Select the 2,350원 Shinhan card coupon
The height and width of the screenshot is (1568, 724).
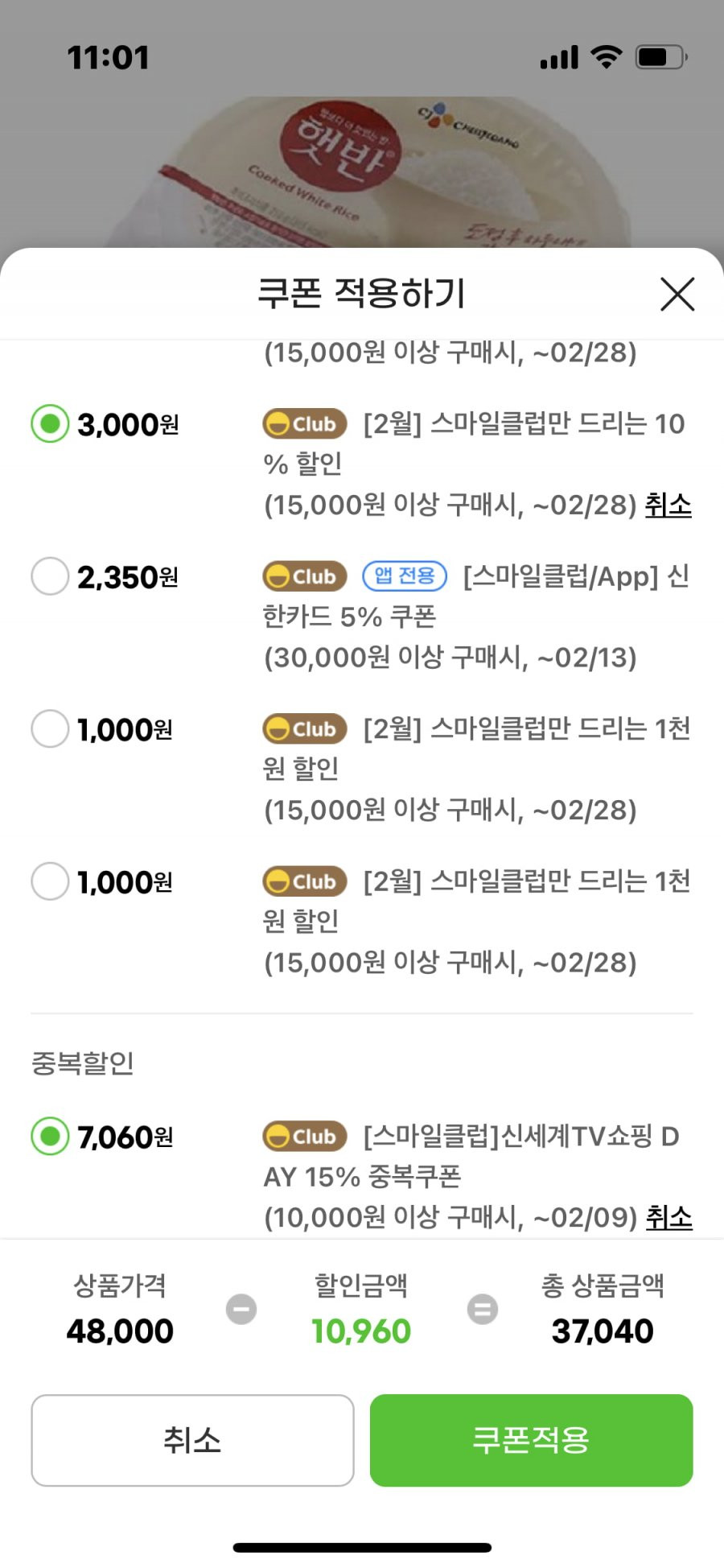(x=50, y=576)
